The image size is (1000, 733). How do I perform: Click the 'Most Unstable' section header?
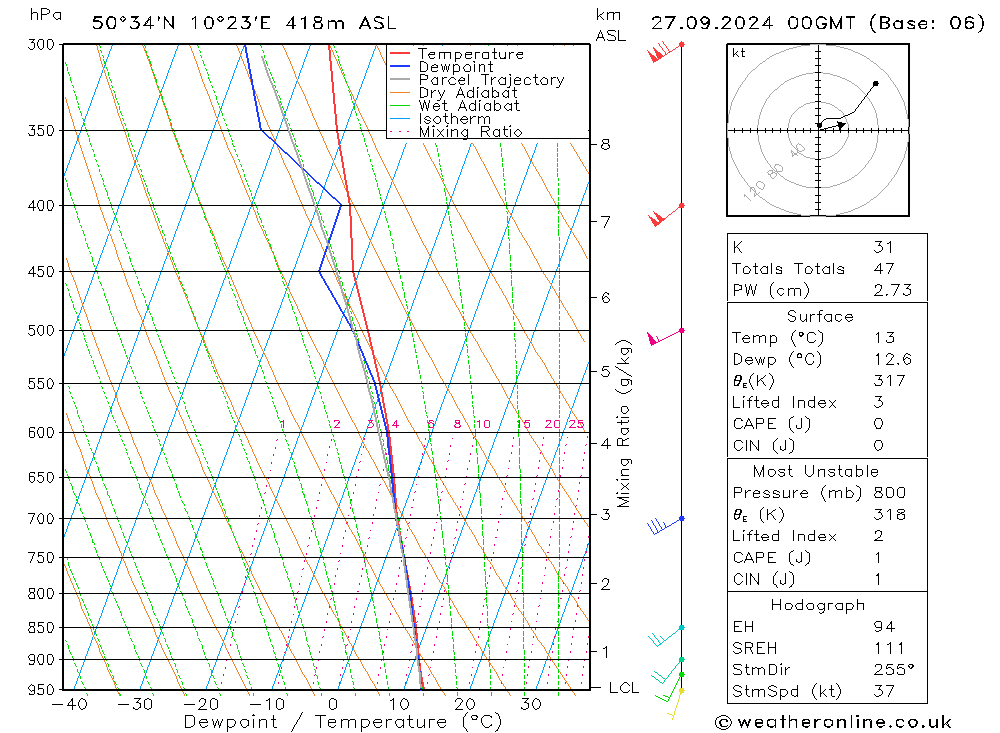[816, 471]
